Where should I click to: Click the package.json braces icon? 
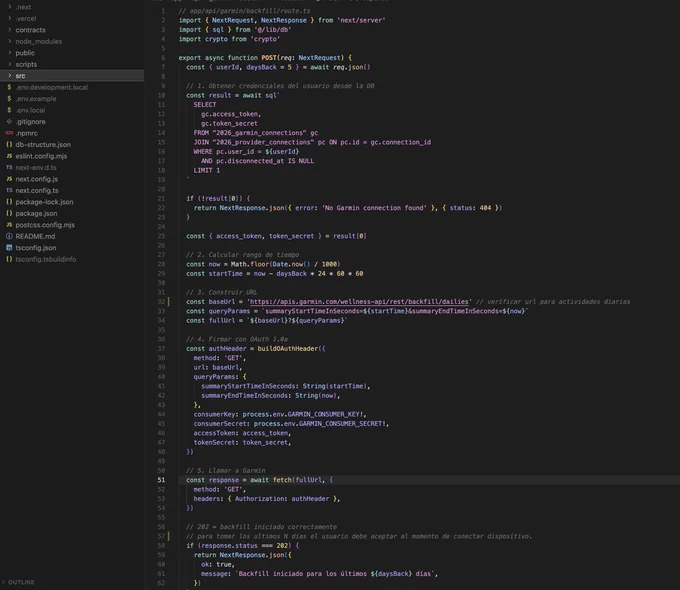[x=9, y=213]
